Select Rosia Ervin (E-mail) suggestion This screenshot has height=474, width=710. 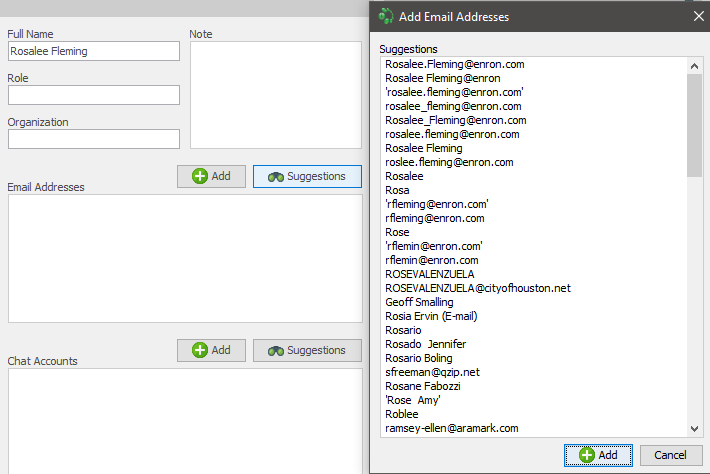(431, 316)
